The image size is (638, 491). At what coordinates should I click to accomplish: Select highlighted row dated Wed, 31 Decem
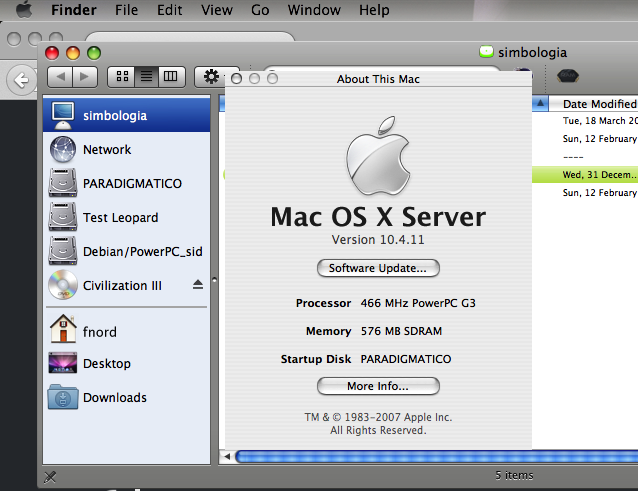pos(585,175)
